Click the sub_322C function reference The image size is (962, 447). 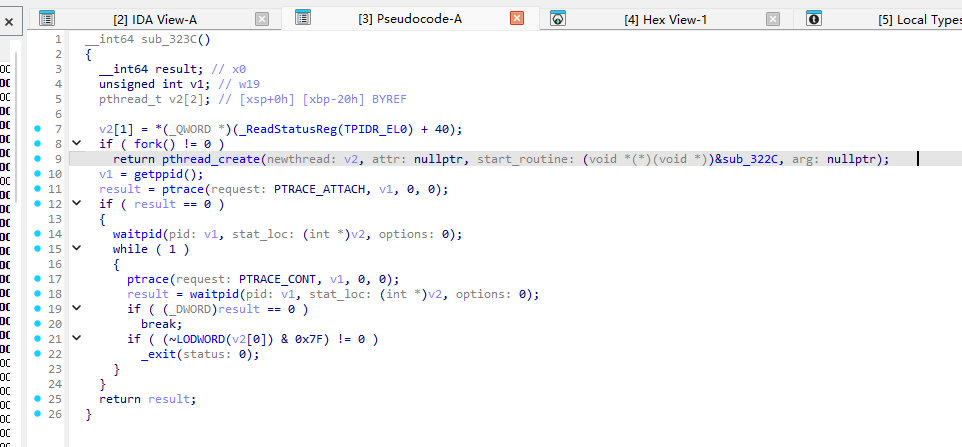click(x=752, y=159)
